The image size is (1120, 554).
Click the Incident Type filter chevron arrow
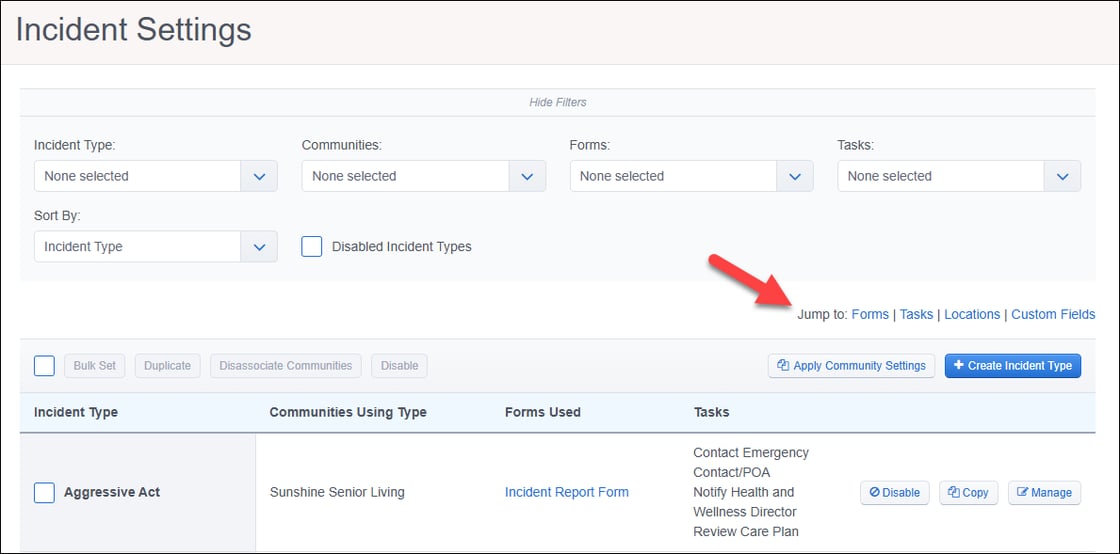pos(259,176)
